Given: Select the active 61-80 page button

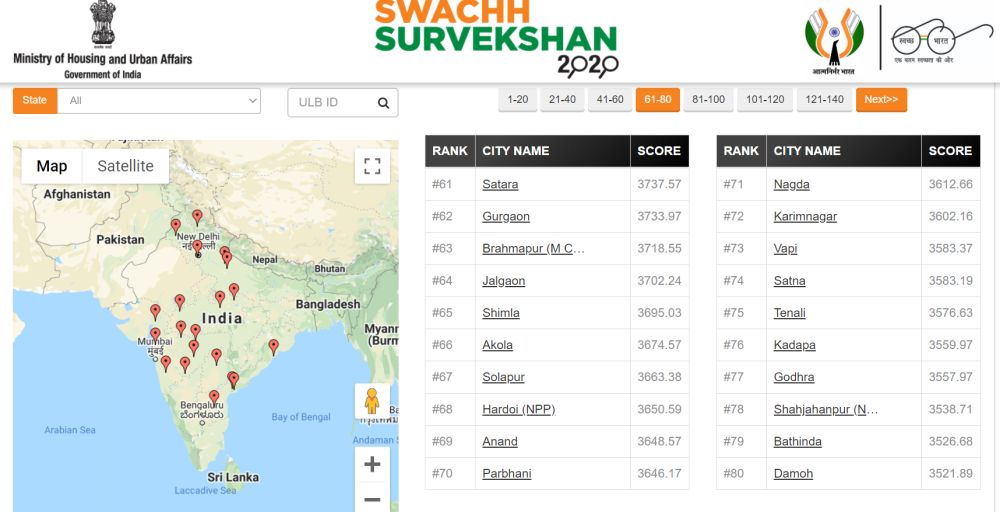Looking at the screenshot, I should [x=658, y=99].
